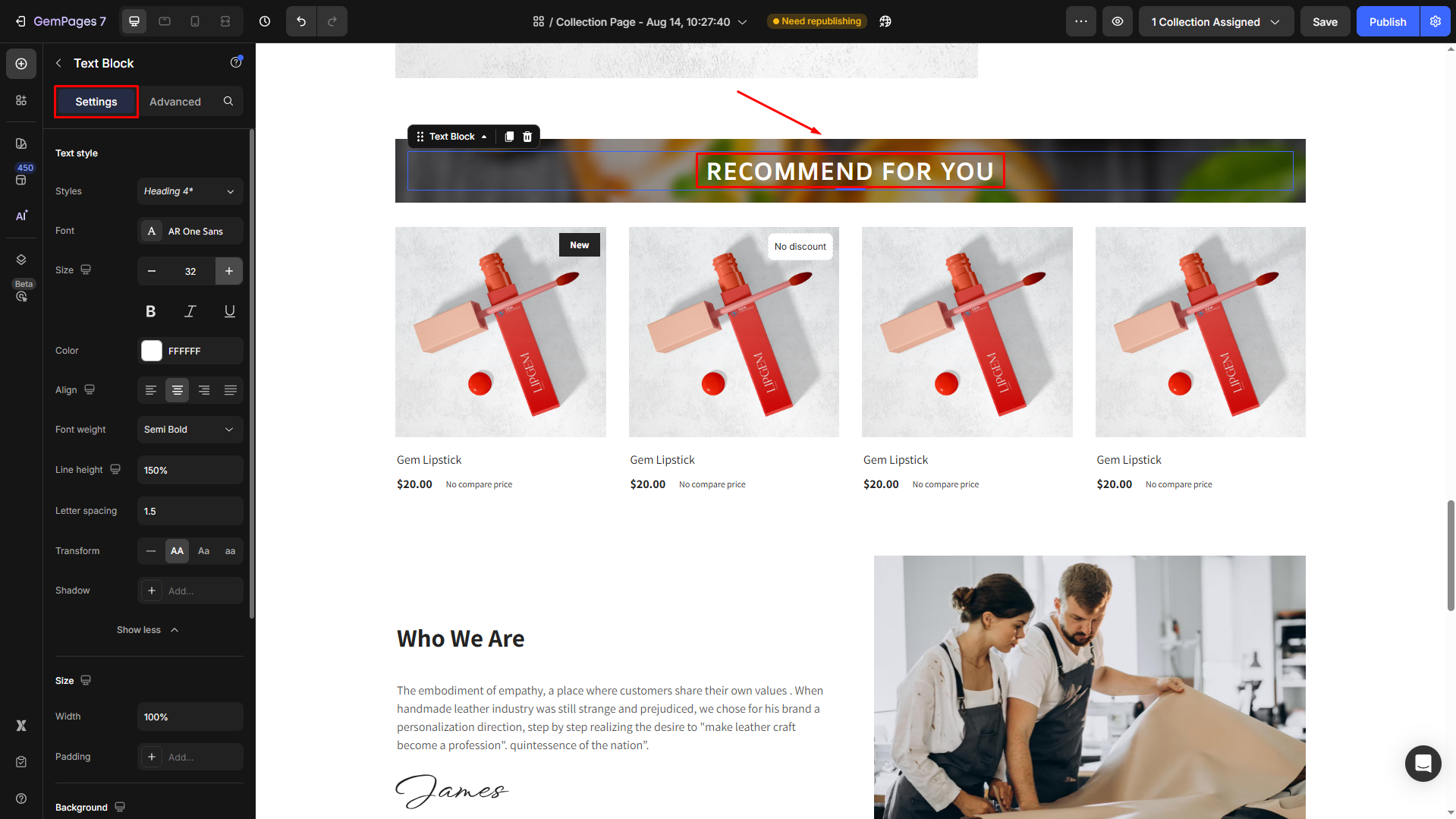Open the white FFFFFF color swatch
The height and width of the screenshot is (819, 1456).
152,351
